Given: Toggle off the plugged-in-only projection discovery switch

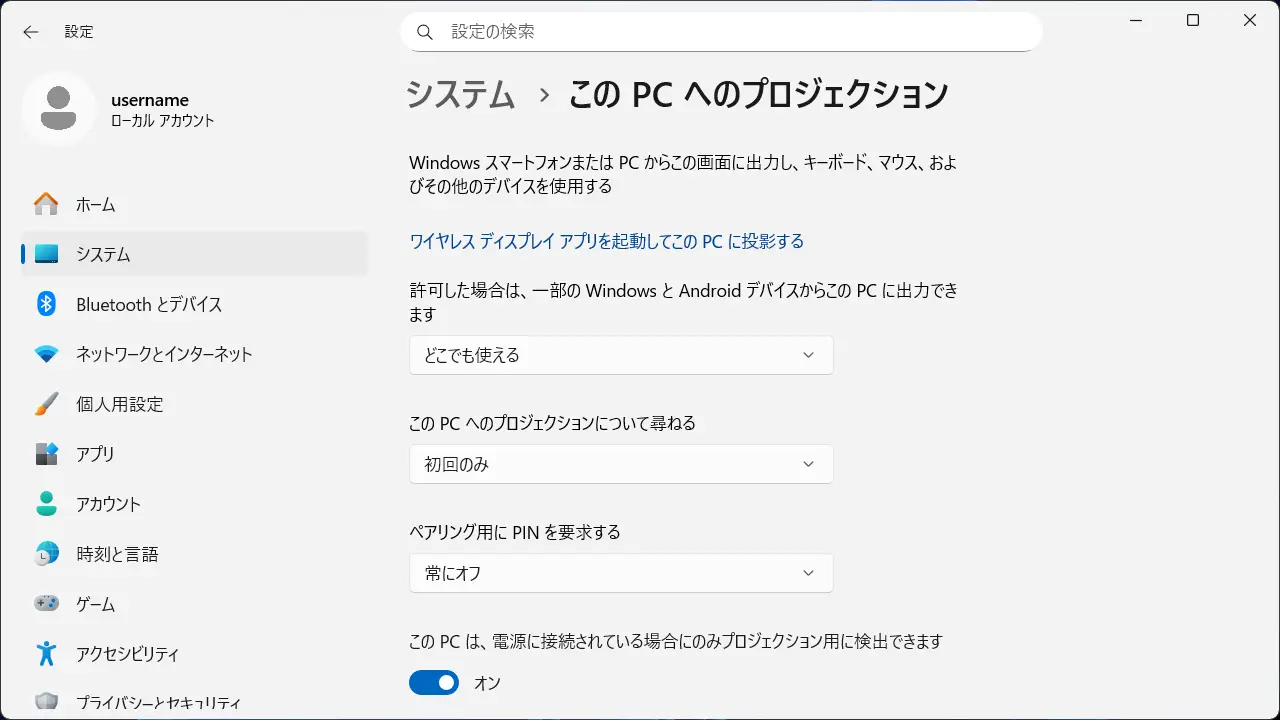Looking at the screenshot, I should (x=434, y=683).
